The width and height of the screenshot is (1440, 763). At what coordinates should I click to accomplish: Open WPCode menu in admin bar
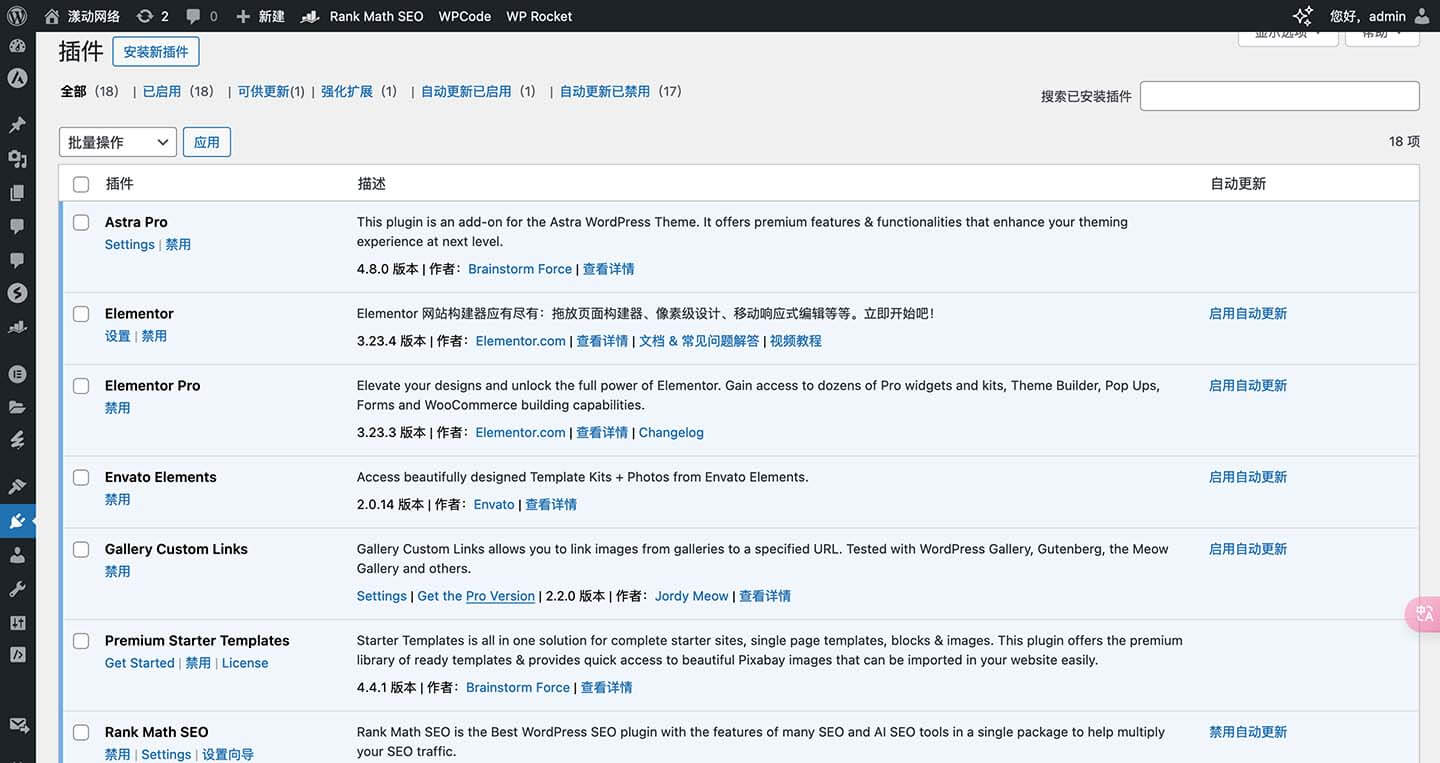[465, 16]
